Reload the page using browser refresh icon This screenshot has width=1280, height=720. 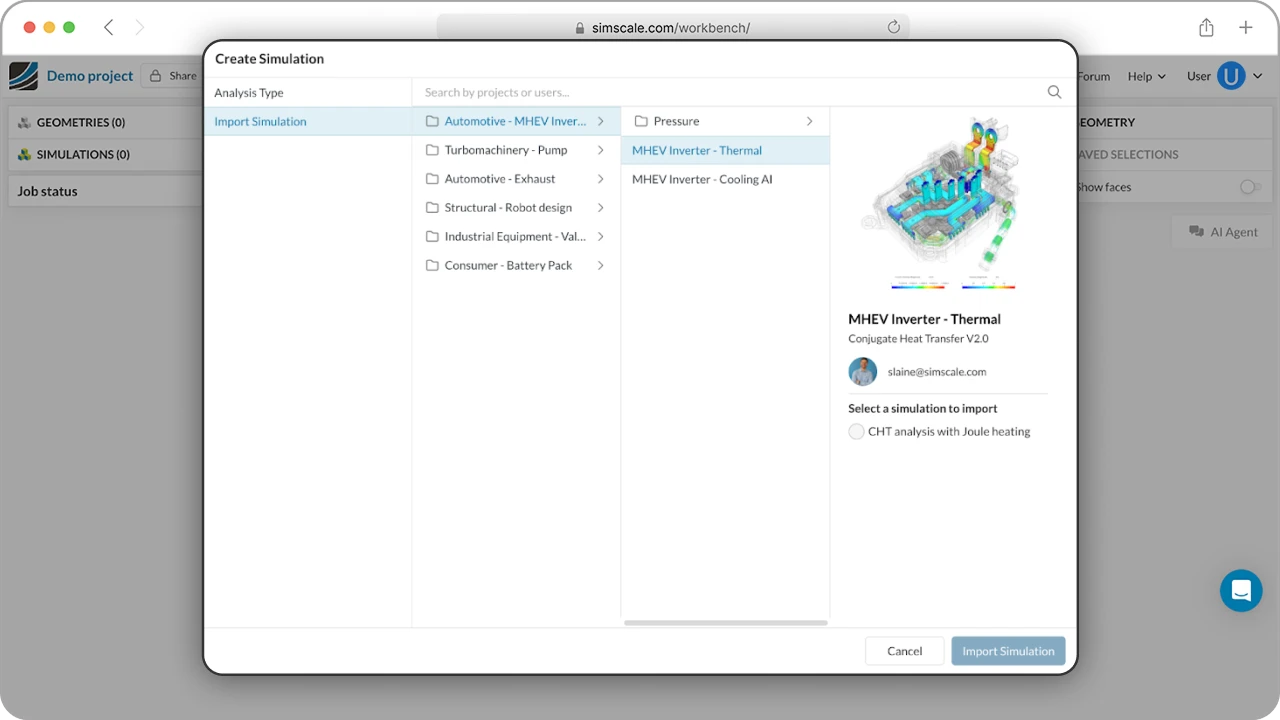click(x=893, y=27)
